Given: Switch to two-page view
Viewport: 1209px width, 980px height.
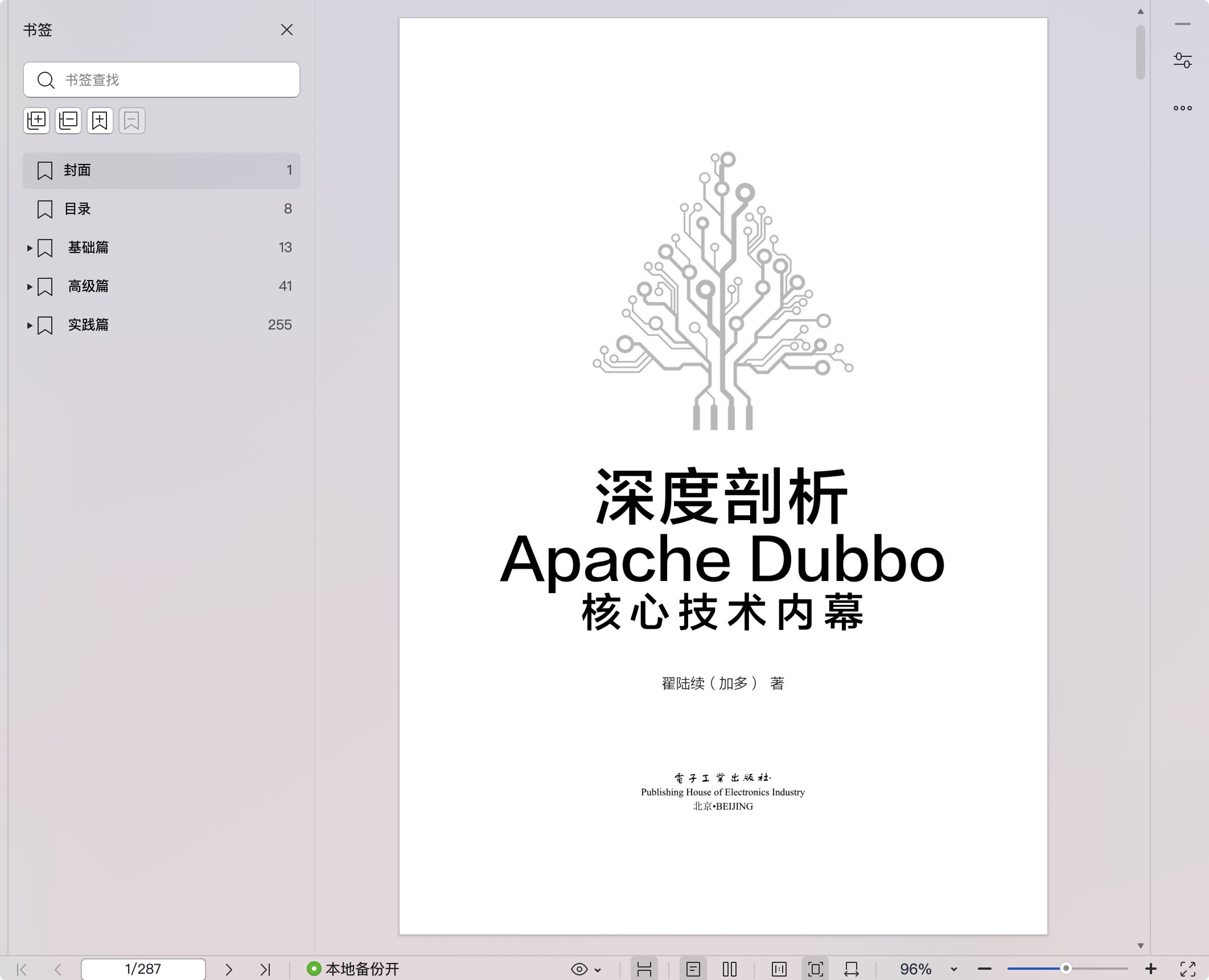Looking at the screenshot, I should (730, 969).
